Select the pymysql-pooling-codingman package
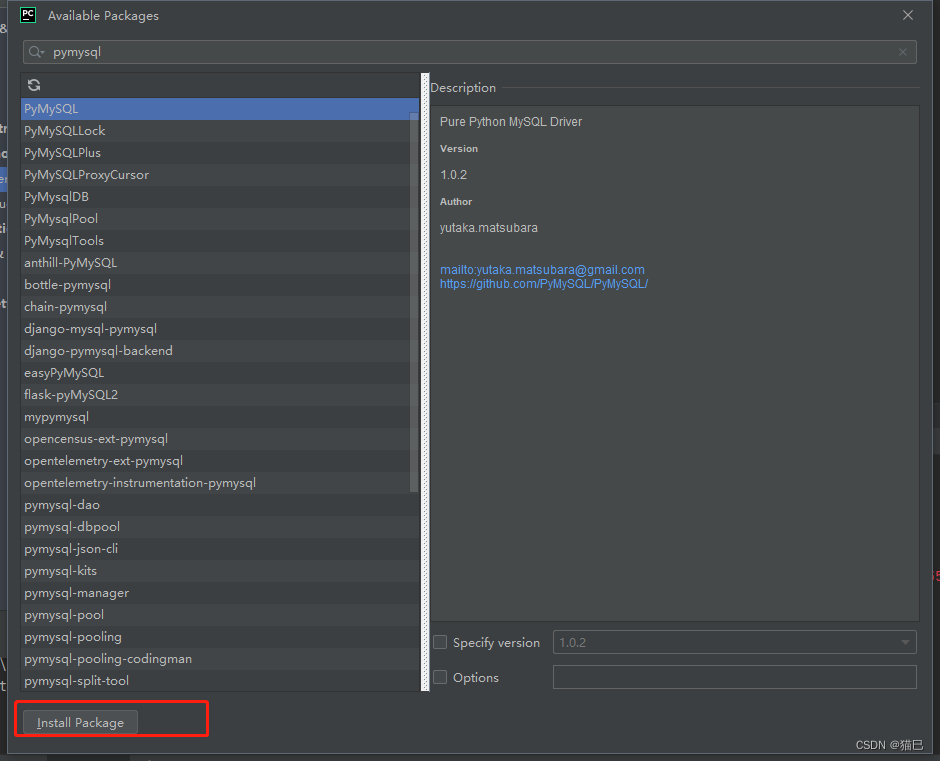This screenshot has height=761, width=940. (219, 658)
